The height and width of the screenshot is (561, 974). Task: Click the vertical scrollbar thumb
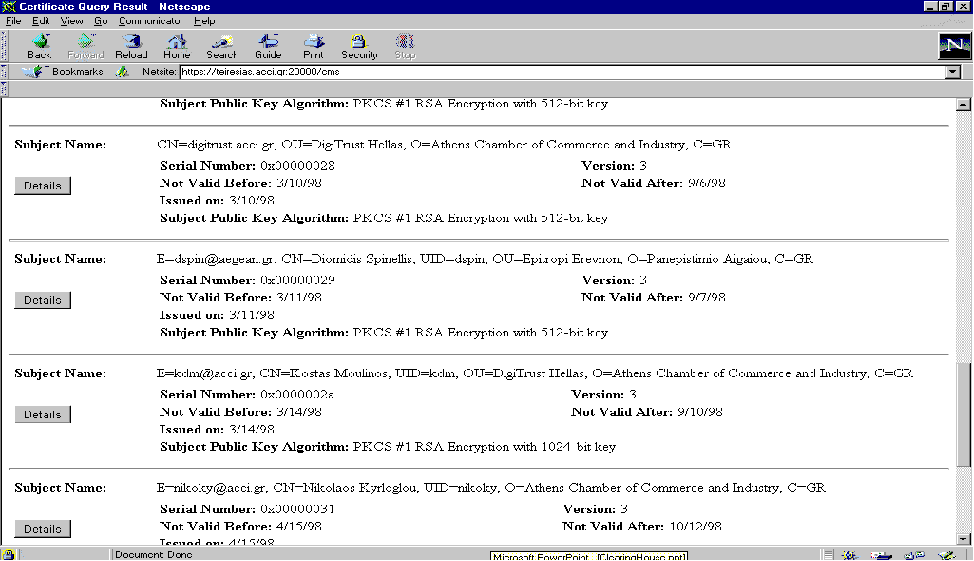tap(963, 413)
